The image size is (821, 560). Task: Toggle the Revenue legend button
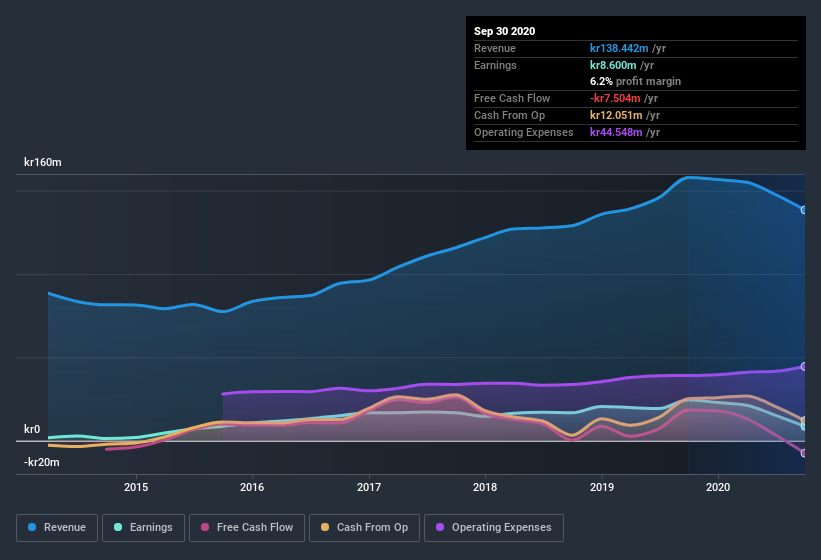click(x=57, y=528)
